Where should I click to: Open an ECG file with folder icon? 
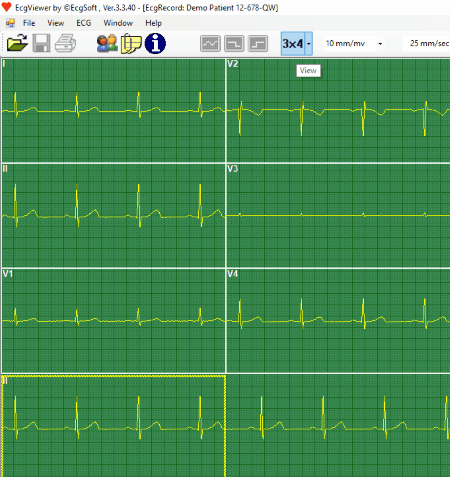pyautogui.click(x=17, y=43)
